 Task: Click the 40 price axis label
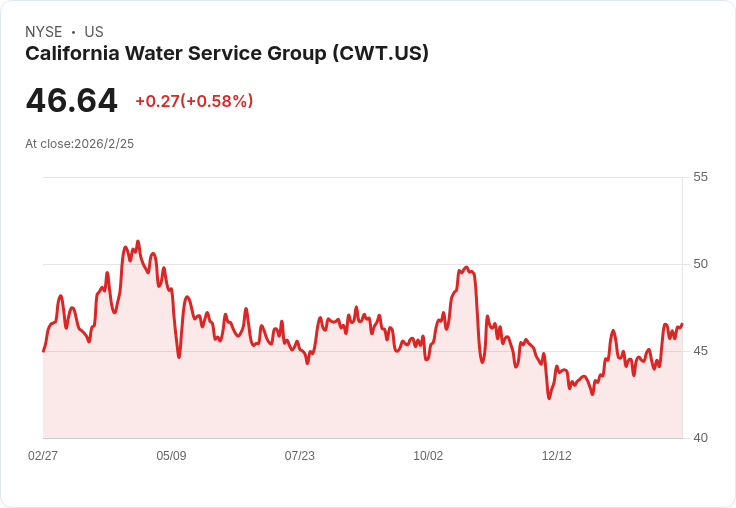[700, 438]
